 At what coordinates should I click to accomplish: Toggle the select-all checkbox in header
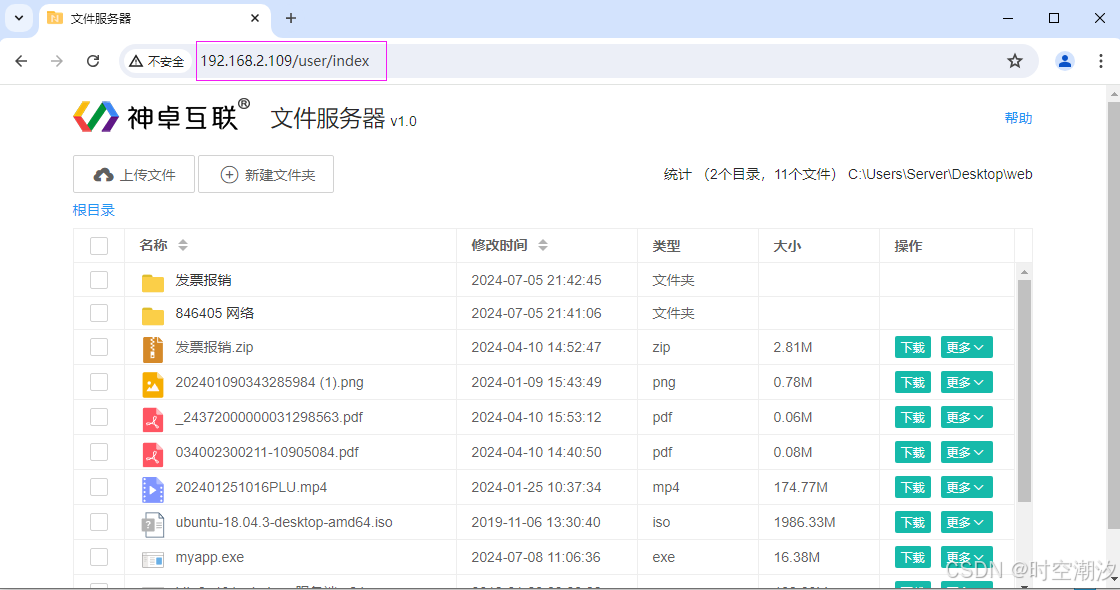tap(99, 246)
